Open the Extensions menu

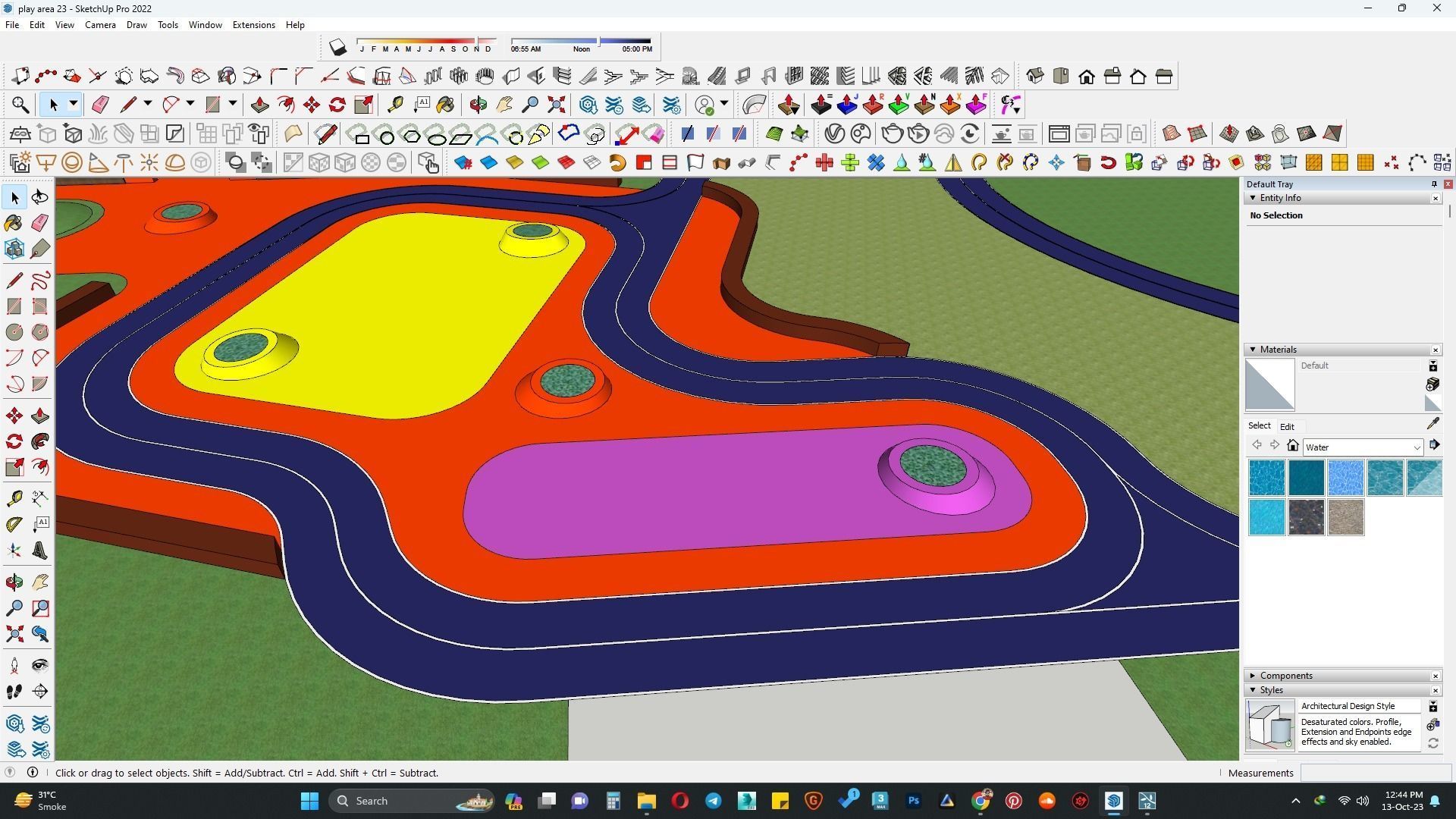pyautogui.click(x=253, y=25)
